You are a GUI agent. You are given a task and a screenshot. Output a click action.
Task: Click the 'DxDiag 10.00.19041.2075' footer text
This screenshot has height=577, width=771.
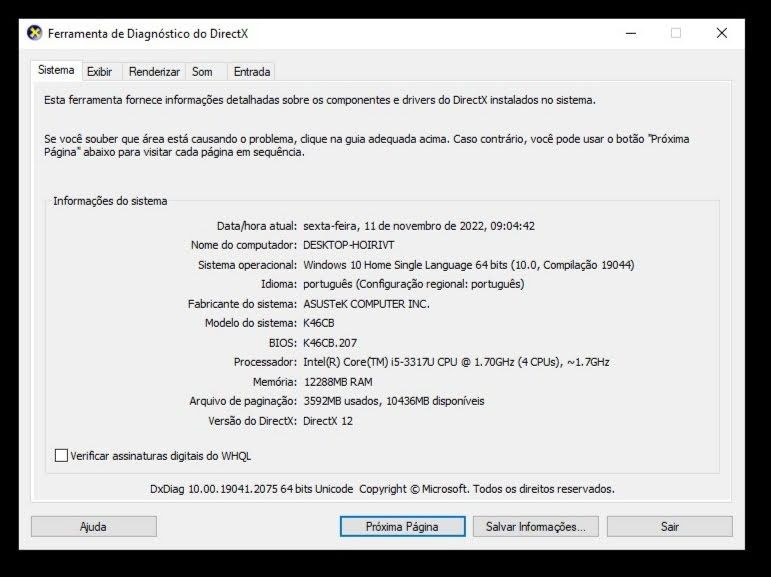(214, 489)
